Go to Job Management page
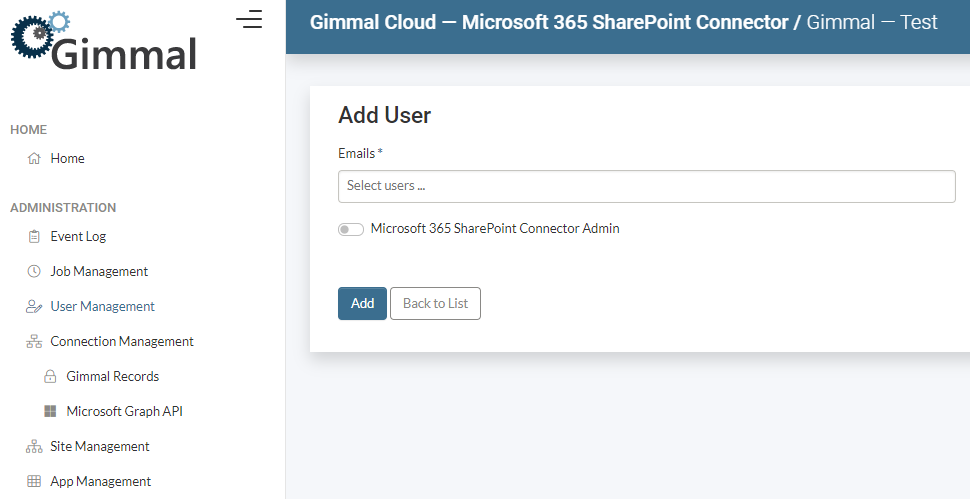The height and width of the screenshot is (499, 970). click(x=99, y=272)
